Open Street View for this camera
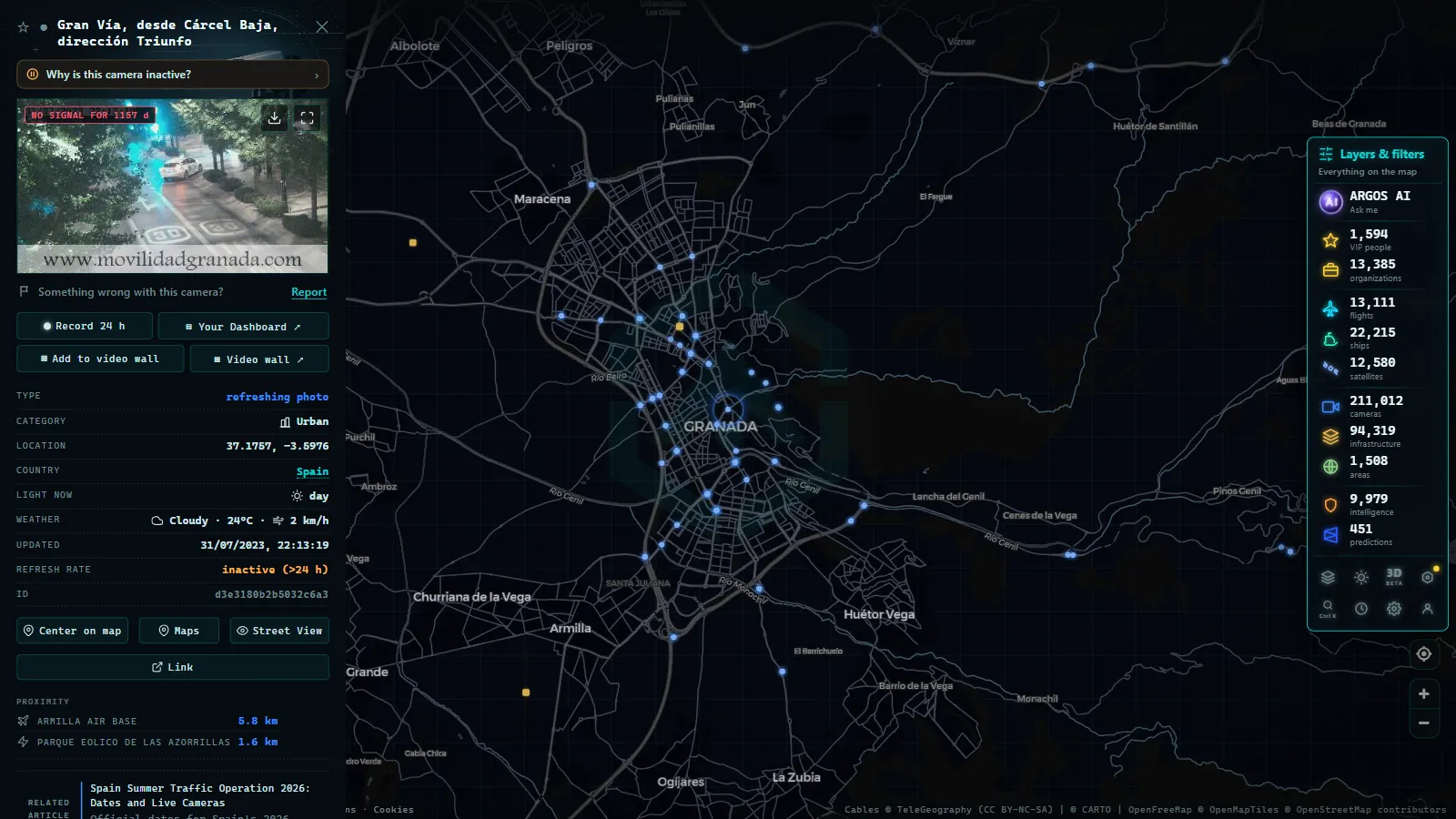 [x=279, y=631]
